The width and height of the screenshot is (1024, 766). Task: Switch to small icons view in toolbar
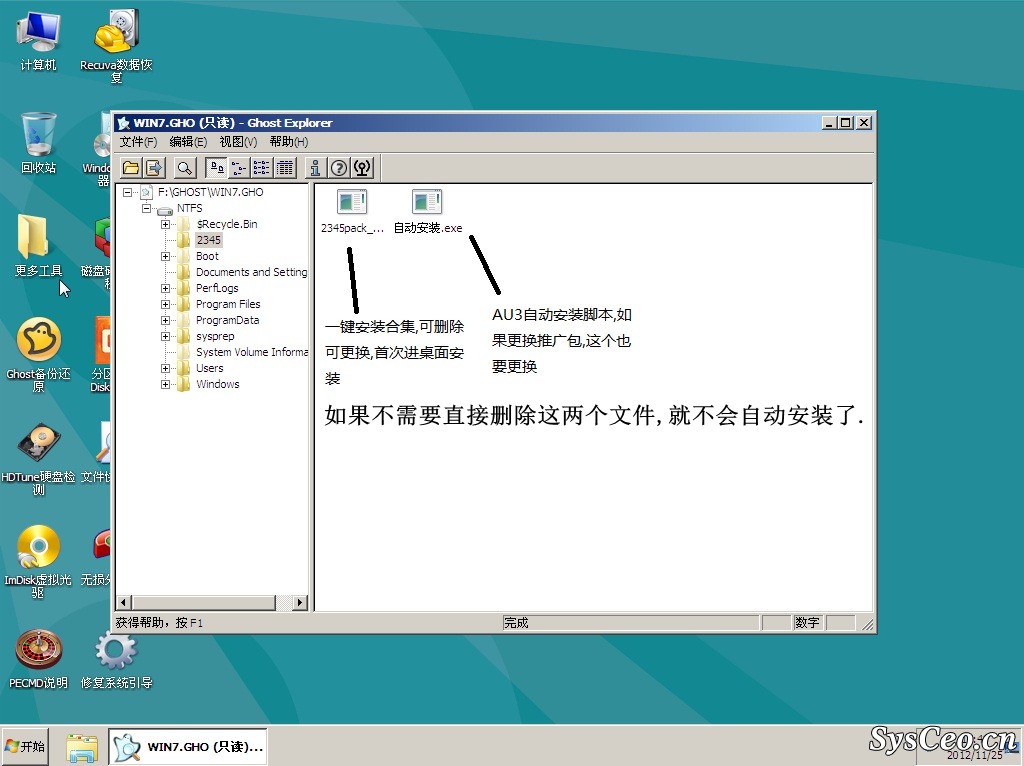tap(239, 168)
